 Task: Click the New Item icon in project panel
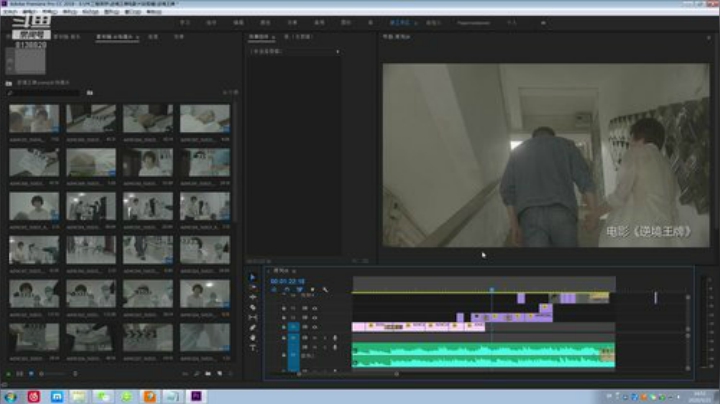219,374
